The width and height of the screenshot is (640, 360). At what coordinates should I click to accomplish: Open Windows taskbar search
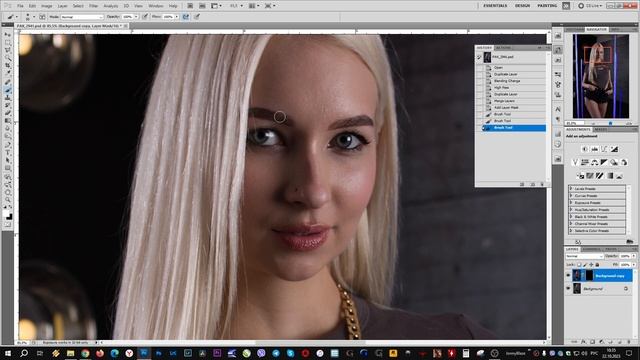tap(24, 353)
